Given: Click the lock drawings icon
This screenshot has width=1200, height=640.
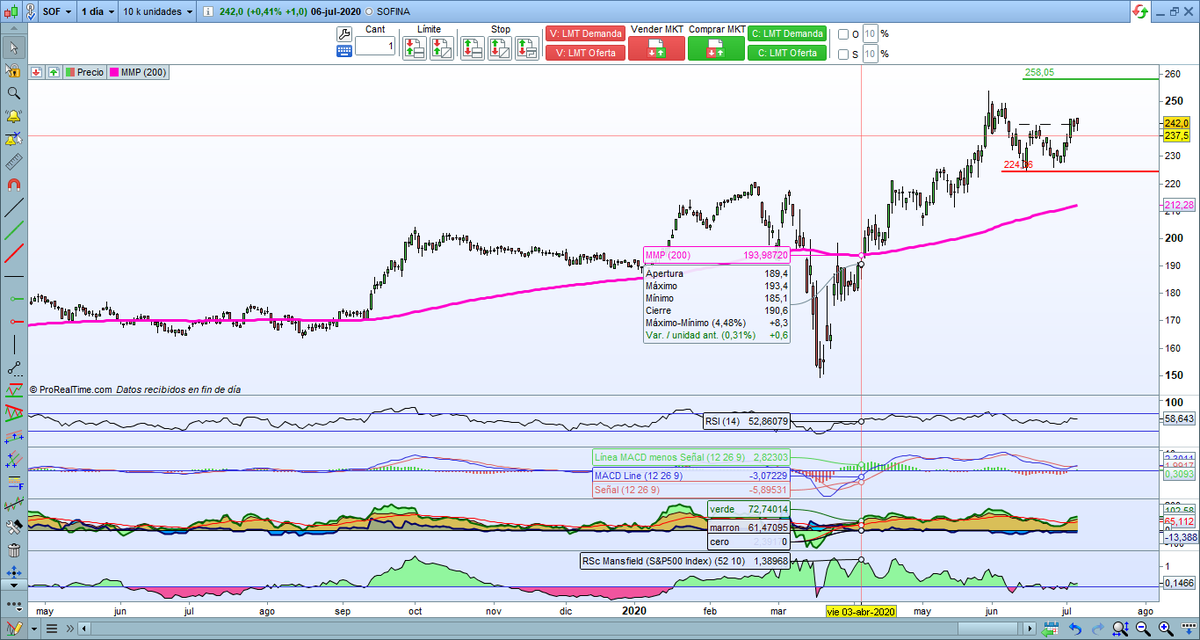Looking at the screenshot, I should pyautogui.click(x=13, y=70).
